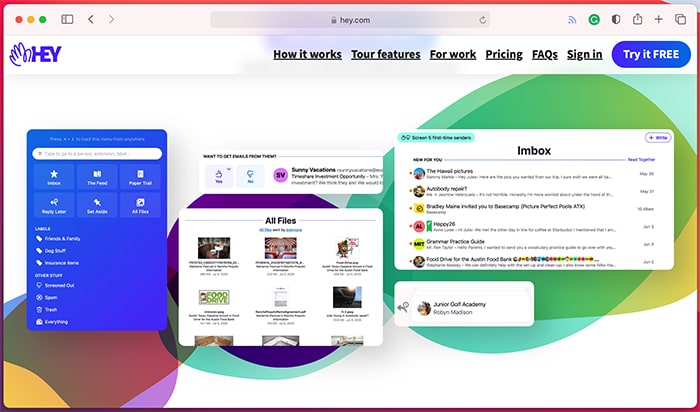The height and width of the screenshot is (412, 700).
Task: Show the tab overview
Action: (x=680, y=19)
